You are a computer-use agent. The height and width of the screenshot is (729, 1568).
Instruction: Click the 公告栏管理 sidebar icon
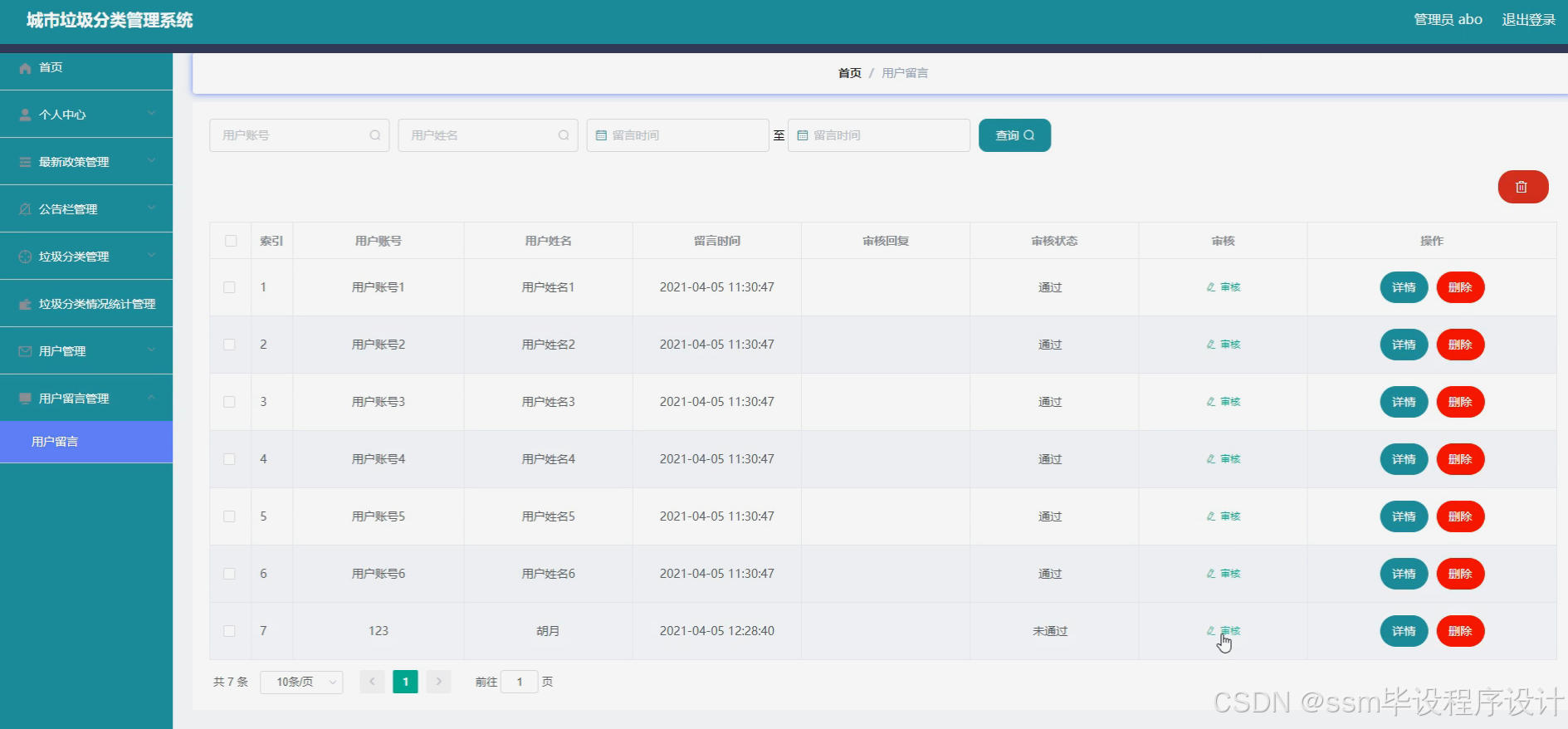(x=25, y=210)
